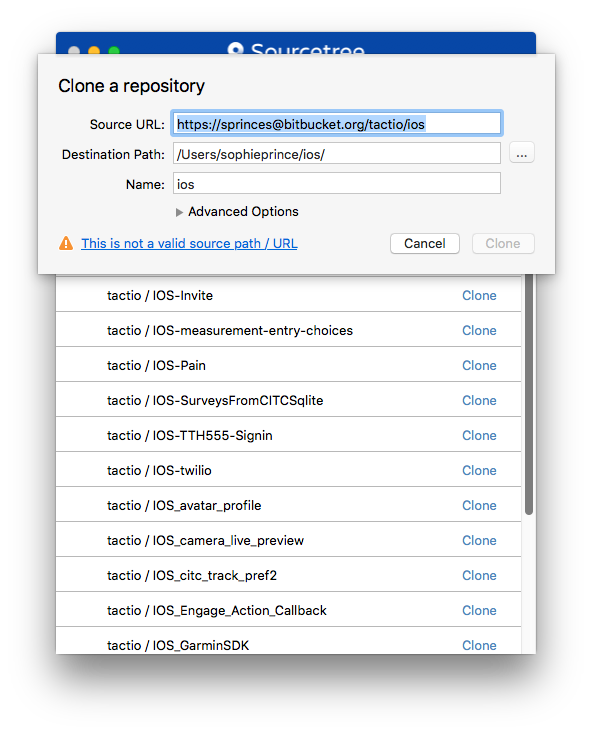The height and width of the screenshot is (734, 592).
Task: Click the Cancel button
Action: click(424, 243)
